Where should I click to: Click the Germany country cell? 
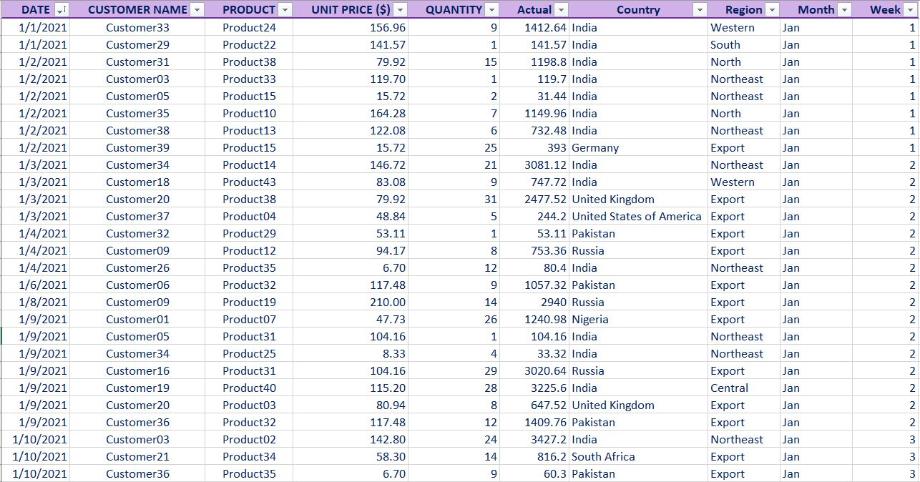pyautogui.click(x=595, y=148)
